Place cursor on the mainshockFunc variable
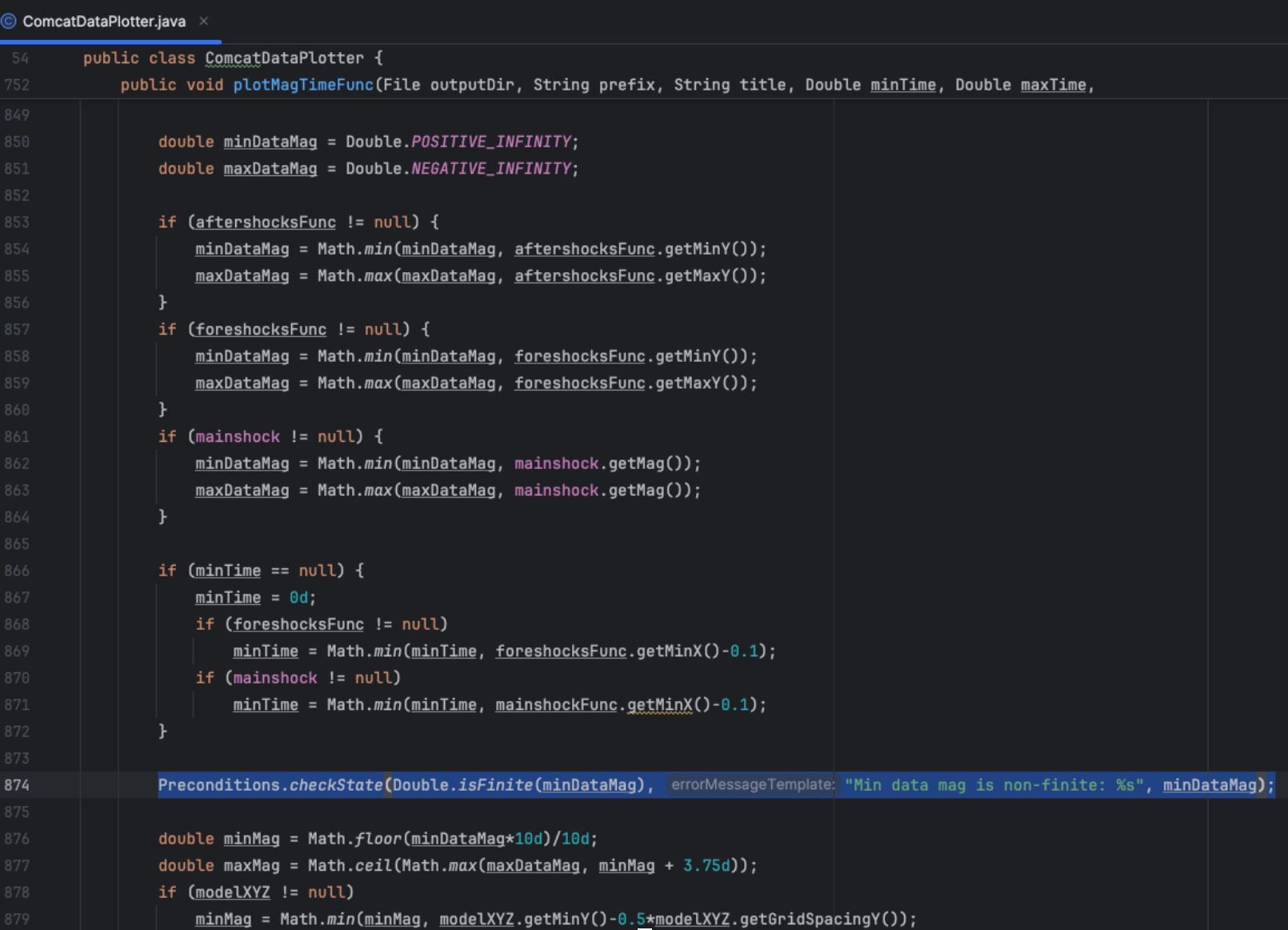1288x930 pixels. coord(556,705)
